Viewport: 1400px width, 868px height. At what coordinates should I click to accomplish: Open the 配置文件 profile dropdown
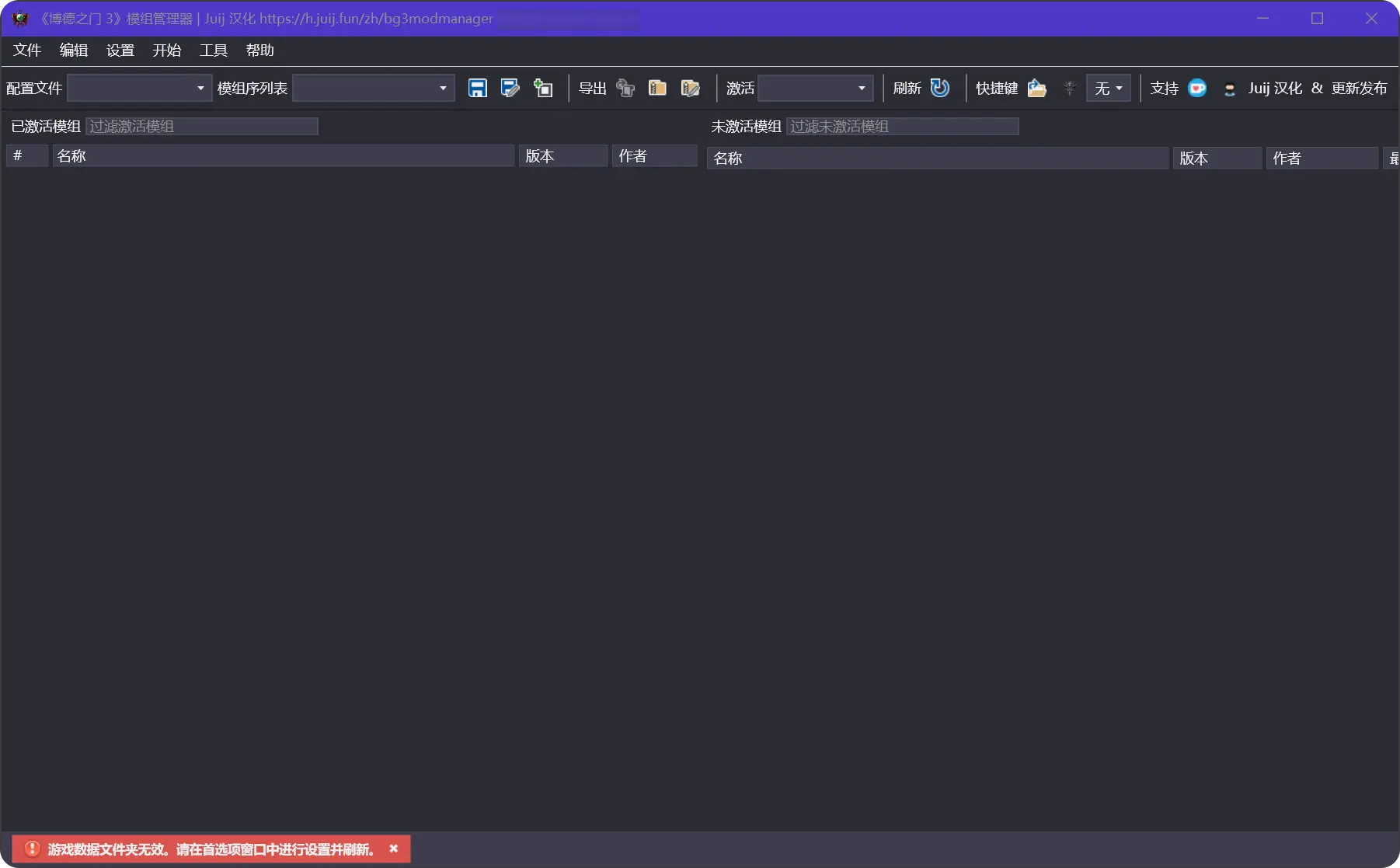140,88
